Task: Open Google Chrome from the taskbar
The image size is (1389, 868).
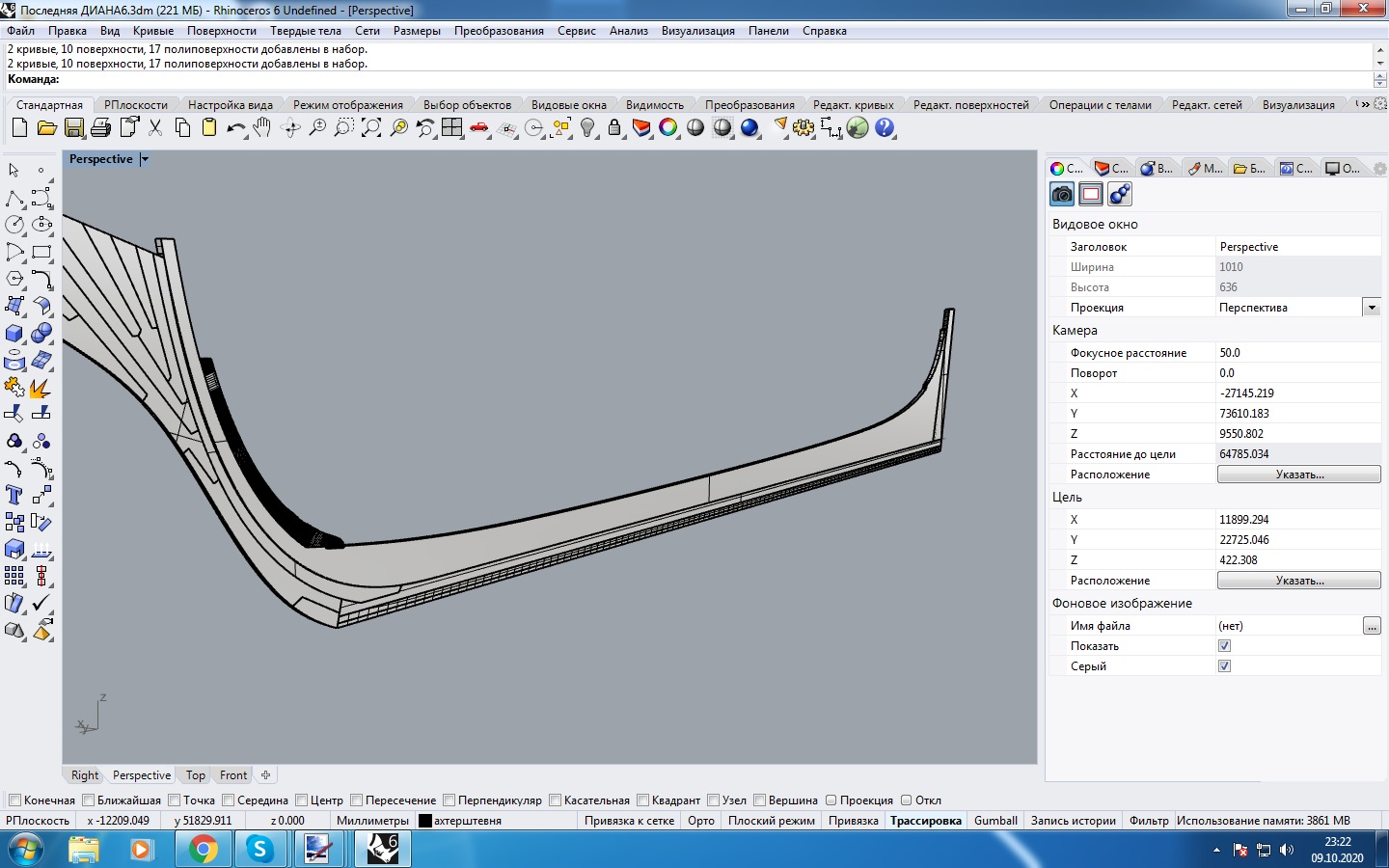Action: click(x=202, y=849)
